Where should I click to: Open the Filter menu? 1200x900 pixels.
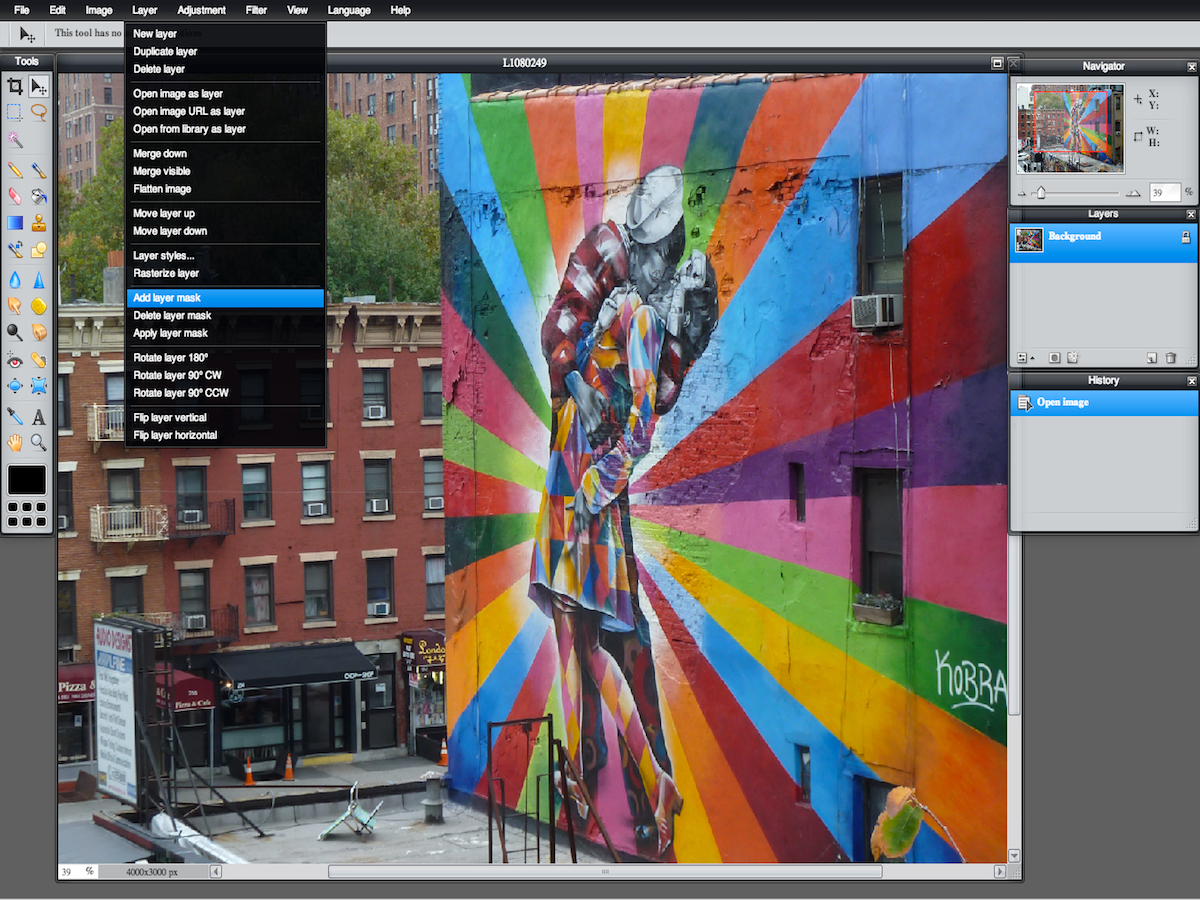(x=256, y=10)
